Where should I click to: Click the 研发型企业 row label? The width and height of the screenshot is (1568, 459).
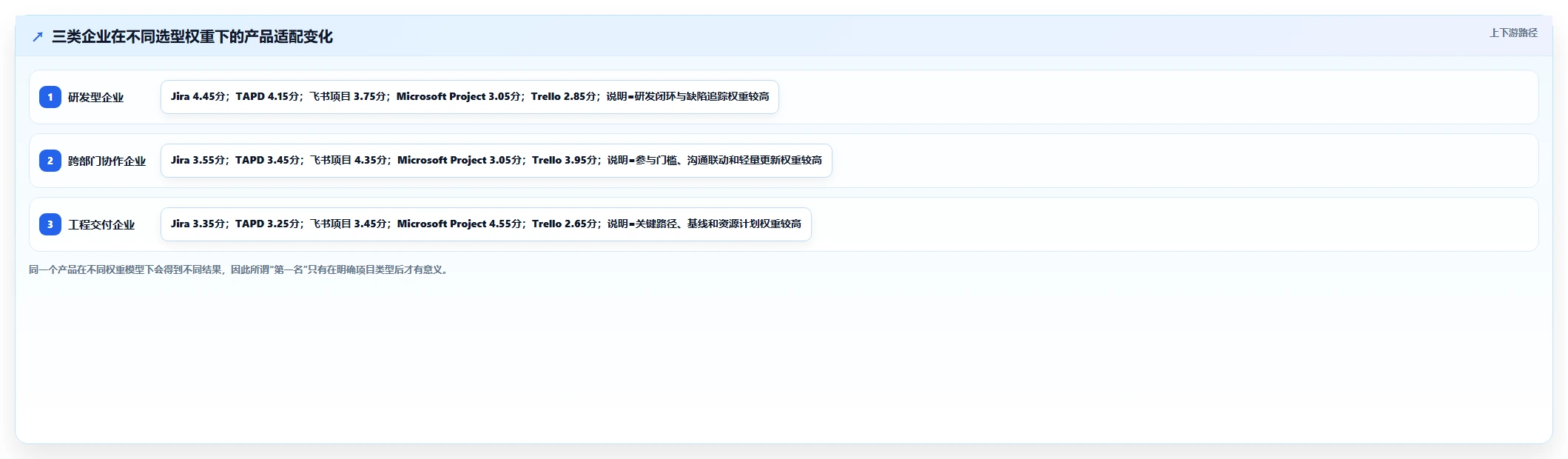click(96, 98)
